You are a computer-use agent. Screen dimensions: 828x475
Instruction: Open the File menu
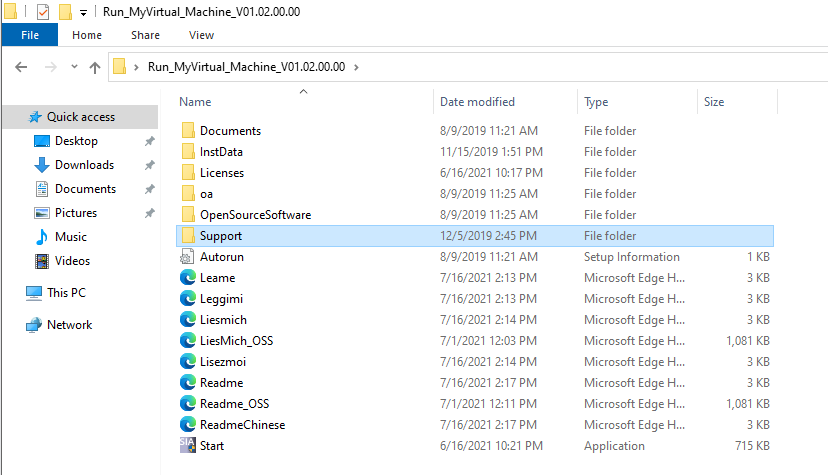[30, 35]
